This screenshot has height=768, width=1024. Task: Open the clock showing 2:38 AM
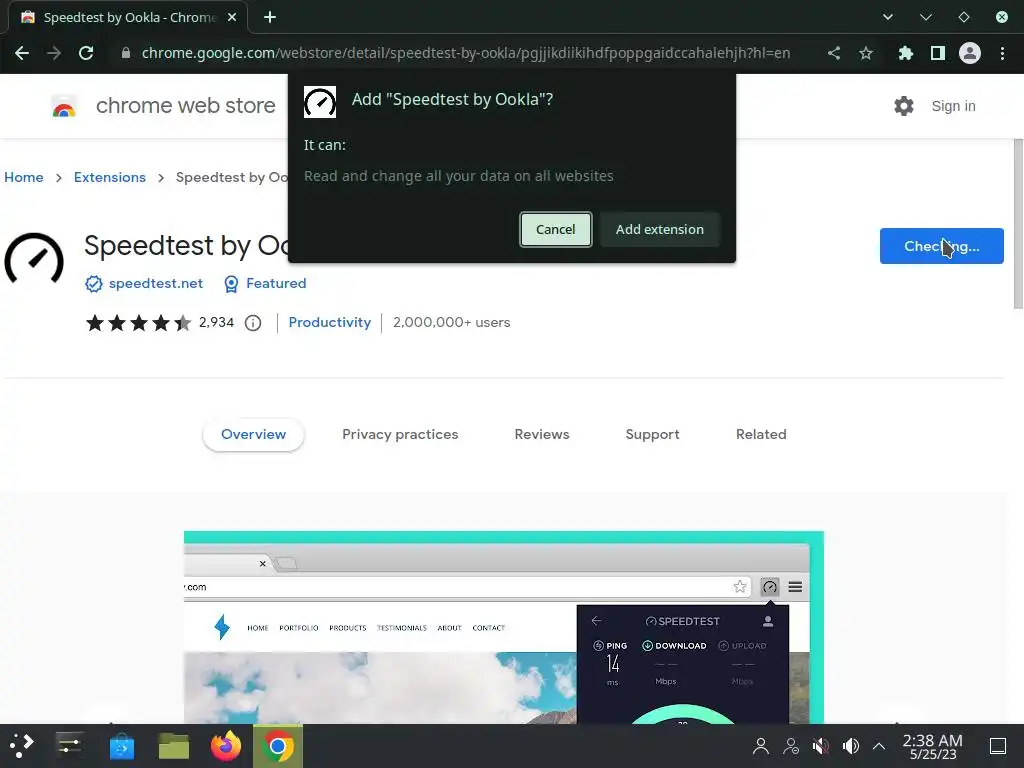pyautogui.click(x=933, y=746)
